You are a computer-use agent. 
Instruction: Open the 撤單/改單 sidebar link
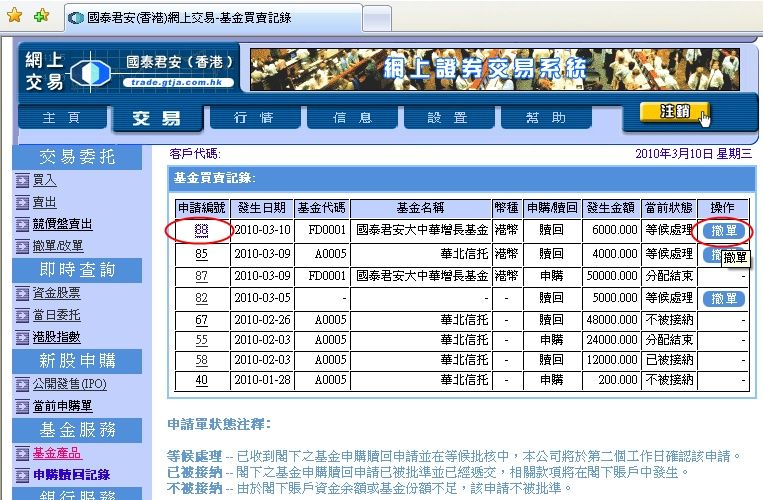pos(58,246)
